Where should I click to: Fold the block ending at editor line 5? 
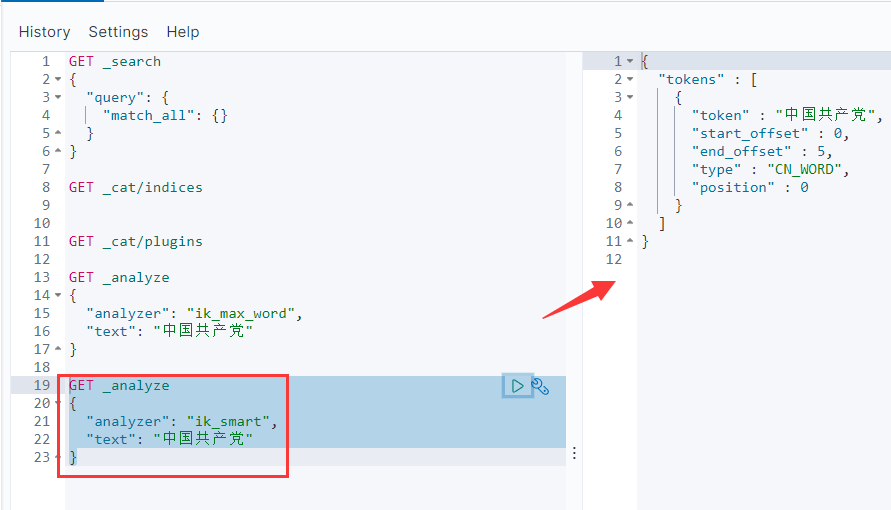pos(58,133)
